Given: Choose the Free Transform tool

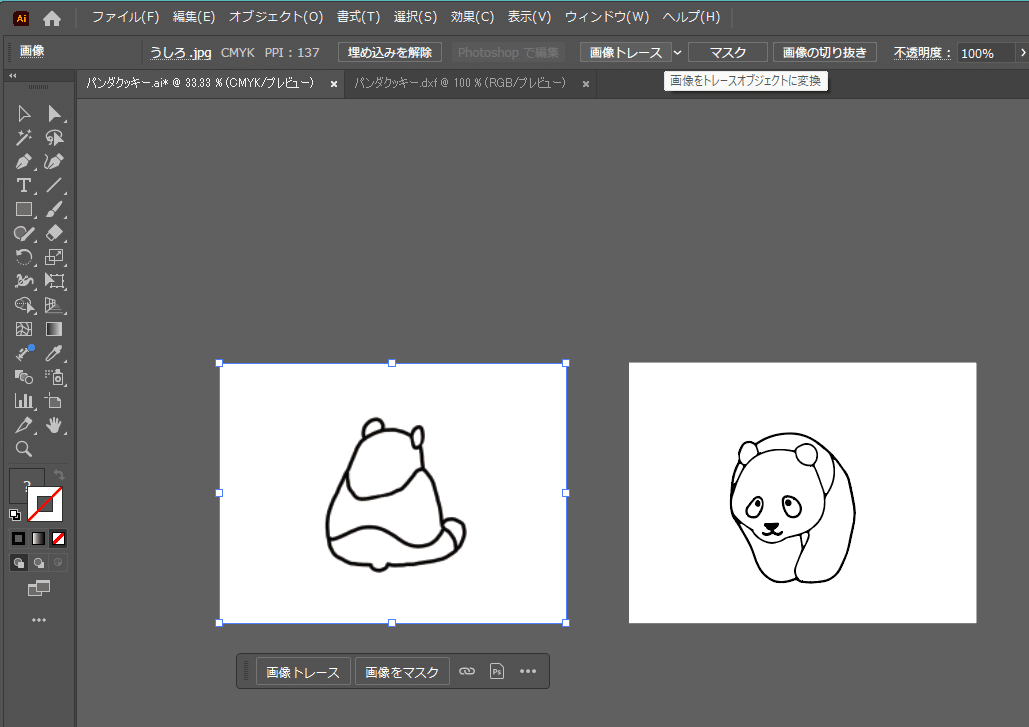Looking at the screenshot, I should click(x=54, y=281).
